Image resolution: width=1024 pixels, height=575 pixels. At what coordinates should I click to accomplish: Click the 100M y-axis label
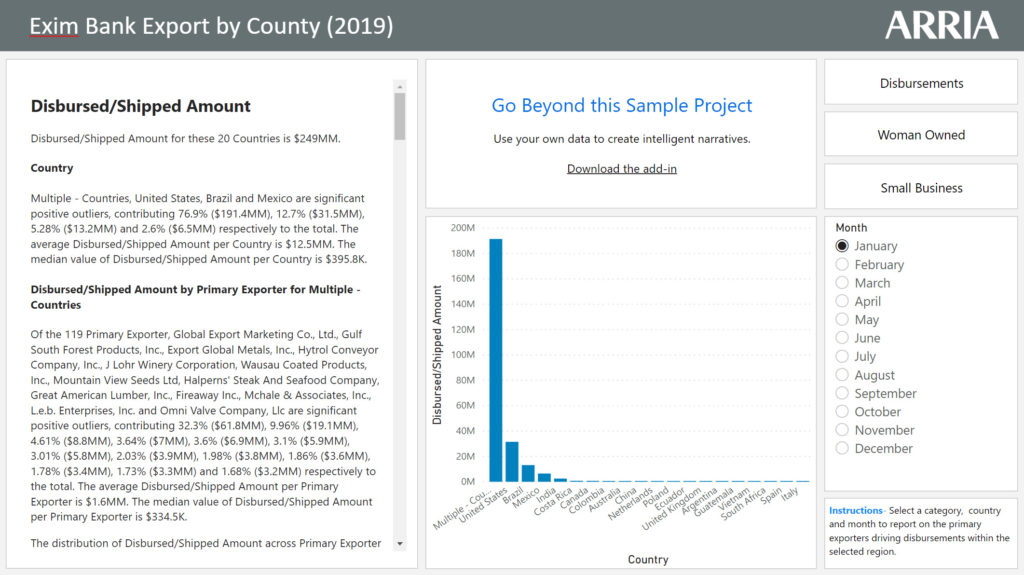462,354
